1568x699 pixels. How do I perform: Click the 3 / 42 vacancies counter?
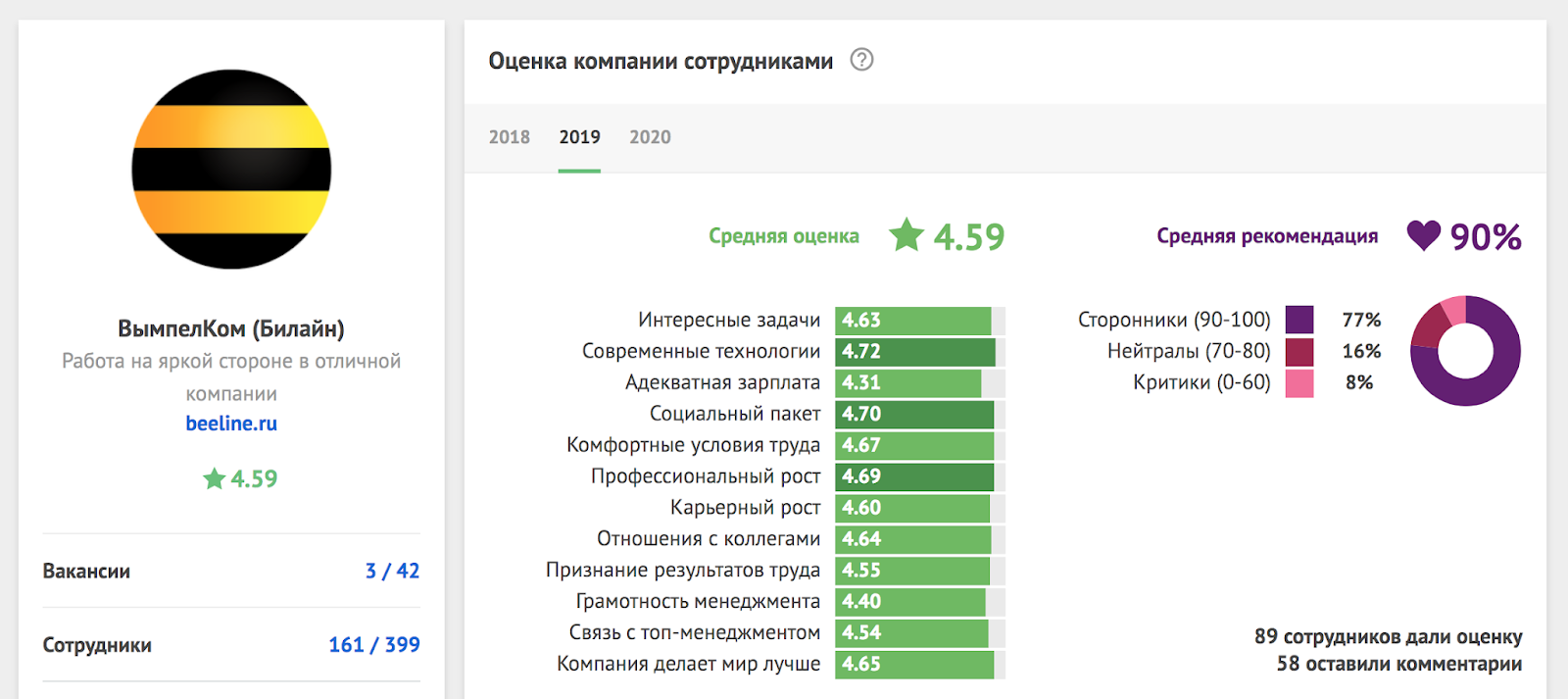point(392,570)
